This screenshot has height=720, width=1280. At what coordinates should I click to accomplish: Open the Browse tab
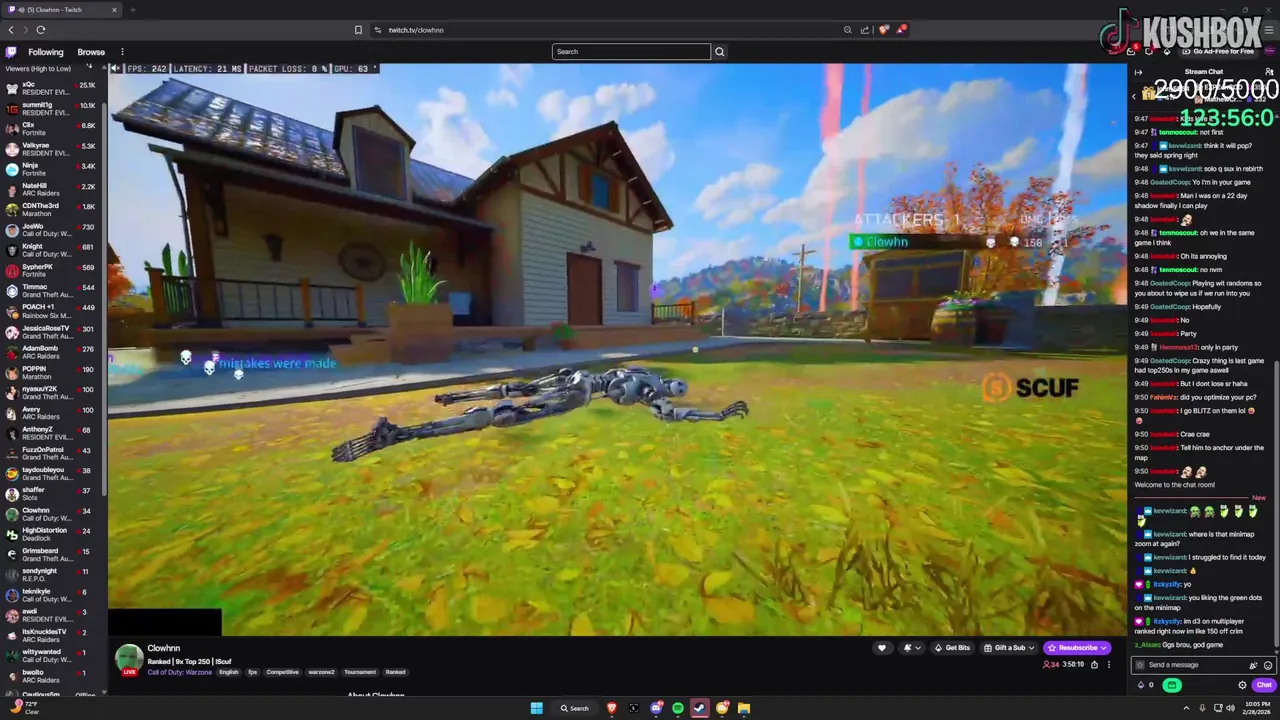91,52
